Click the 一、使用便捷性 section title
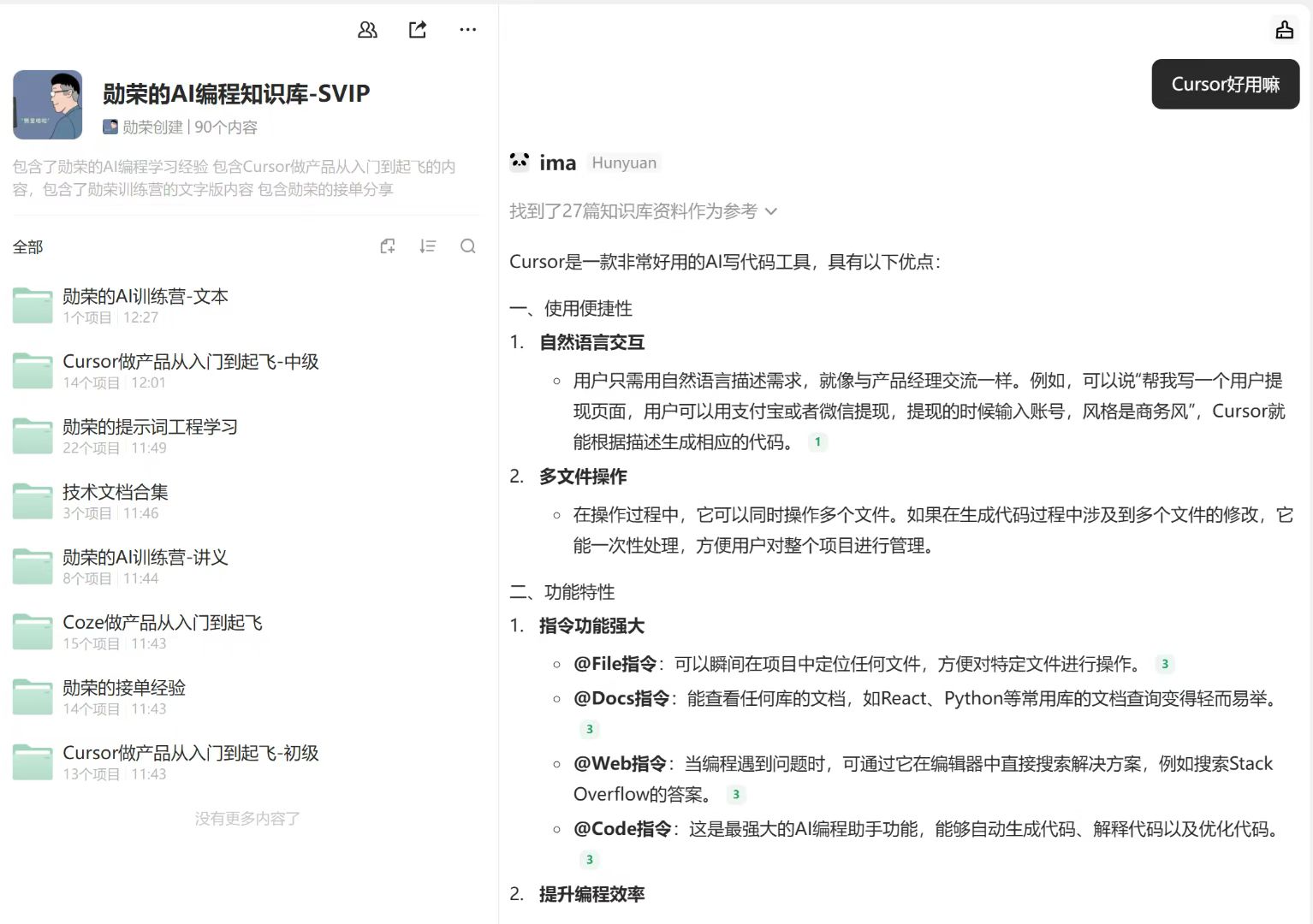This screenshot has height=924, width=1313. tap(571, 309)
